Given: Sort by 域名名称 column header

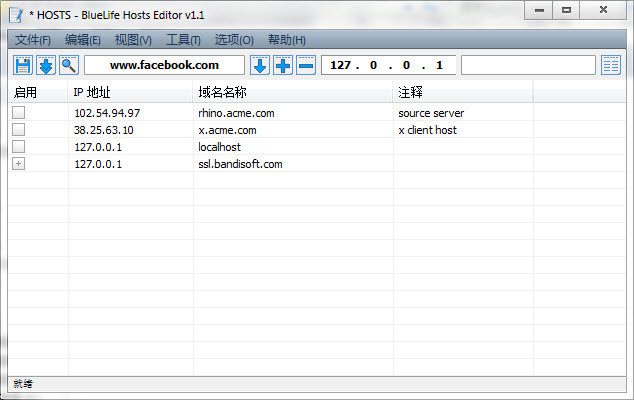Looking at the screenshot, I should (293, 93).
